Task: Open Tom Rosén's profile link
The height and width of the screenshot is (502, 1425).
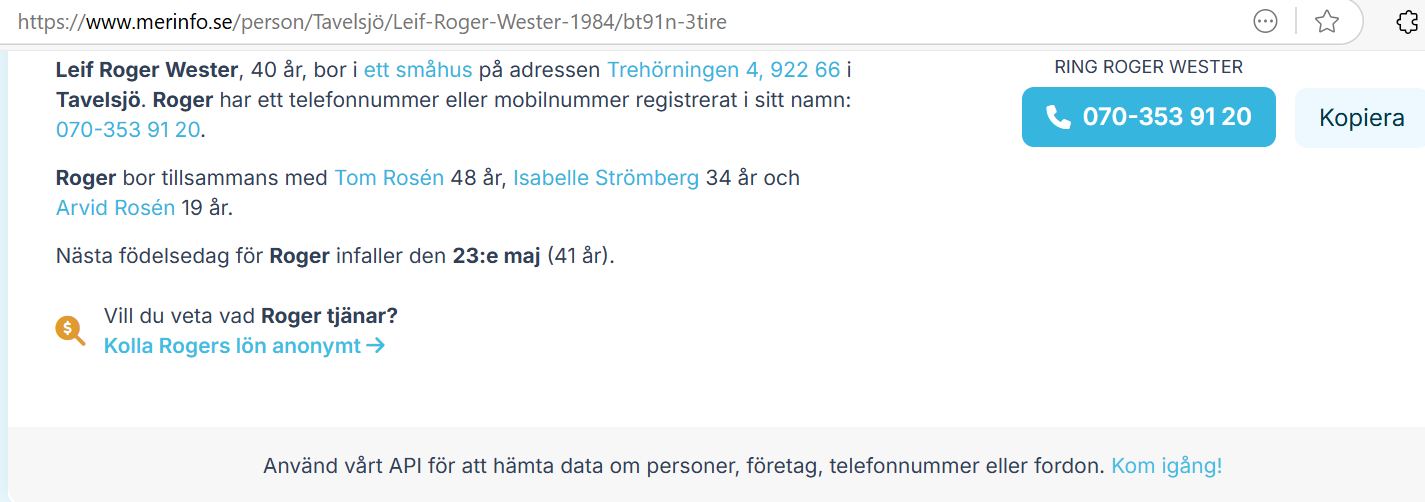Action: (389, 178)
